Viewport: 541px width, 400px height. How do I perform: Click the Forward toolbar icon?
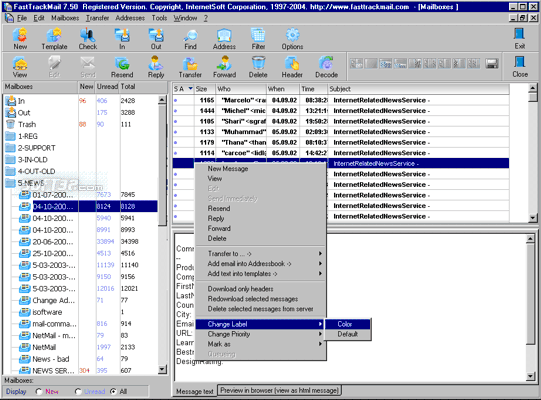pyautogui.click(x=224, y=67)
